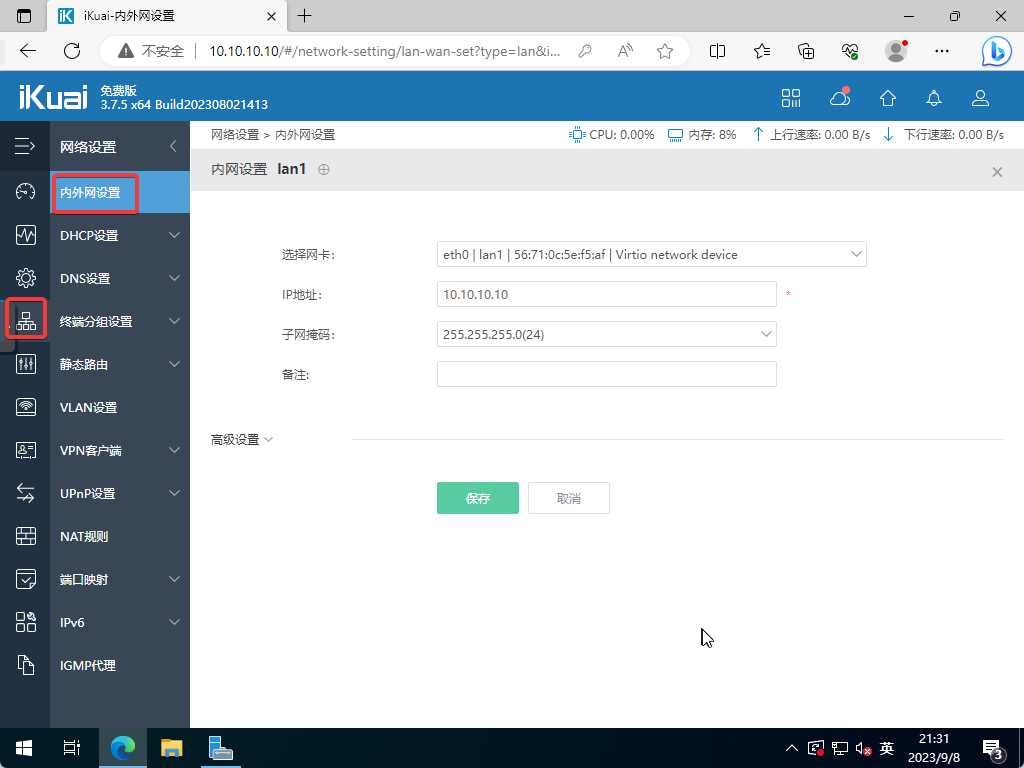Click the notification bell icon
Screen dimensions: 1024x768
point(934,97)
